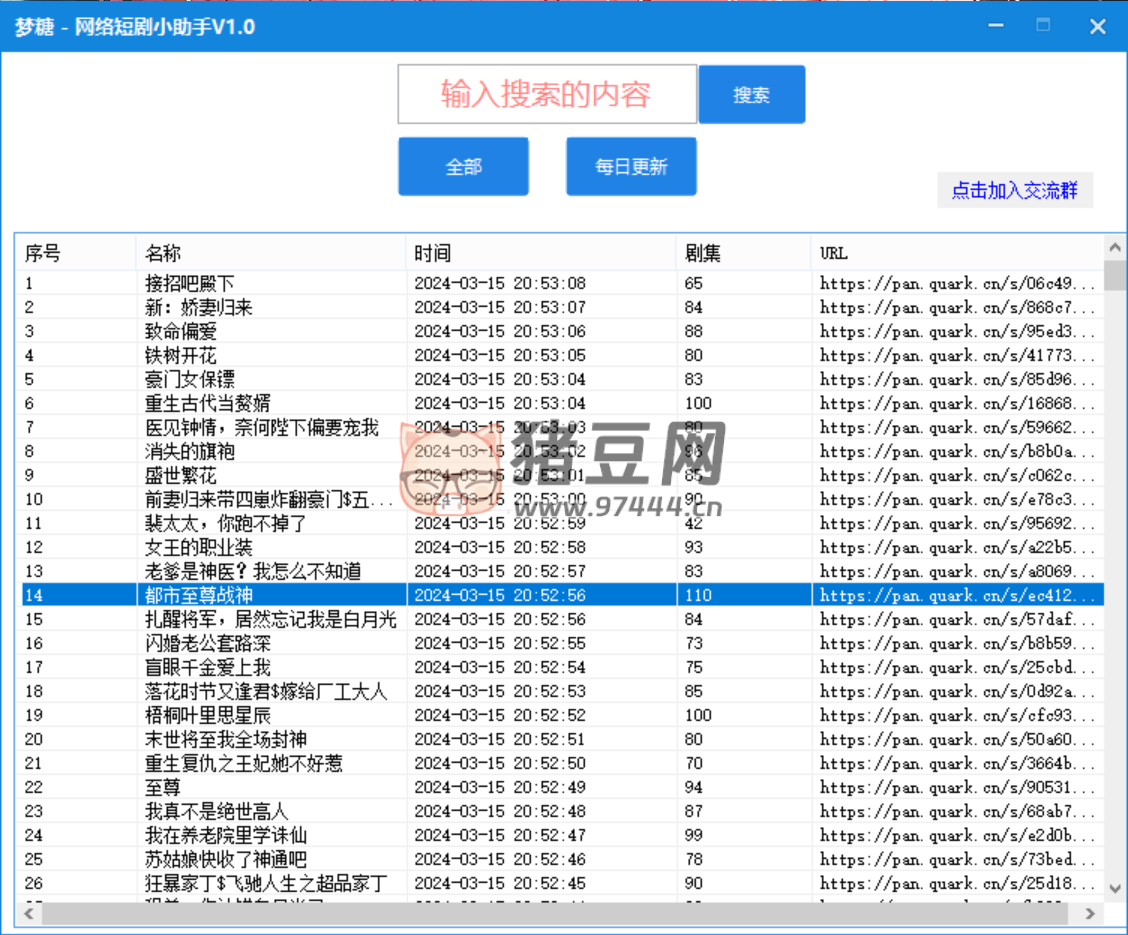The height and width of the screenshot is (935, 1128).
Task: Select the row 接招吧殿下
Action: point(190,283)
